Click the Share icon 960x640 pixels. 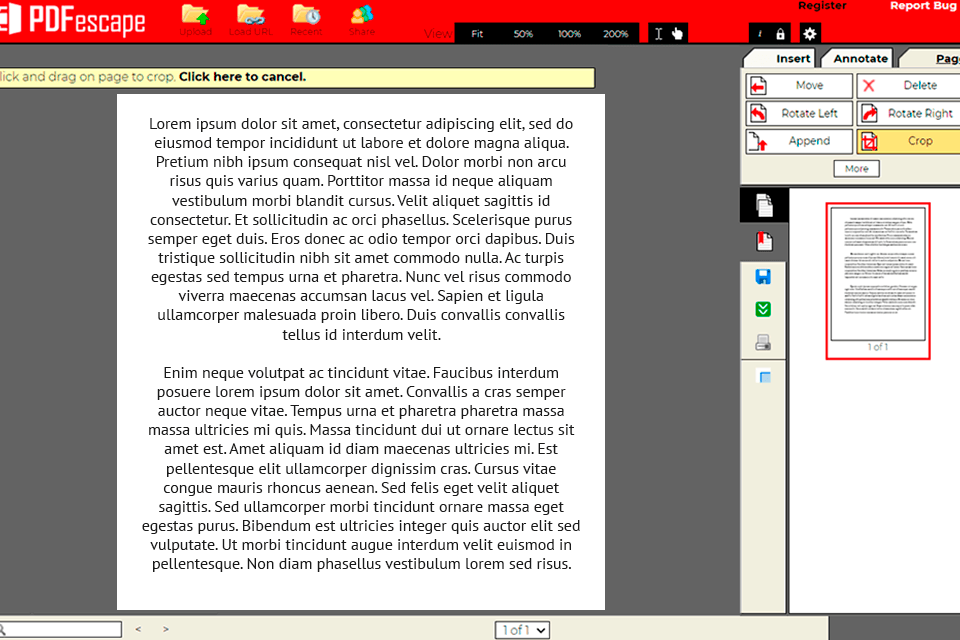point(362,17)
